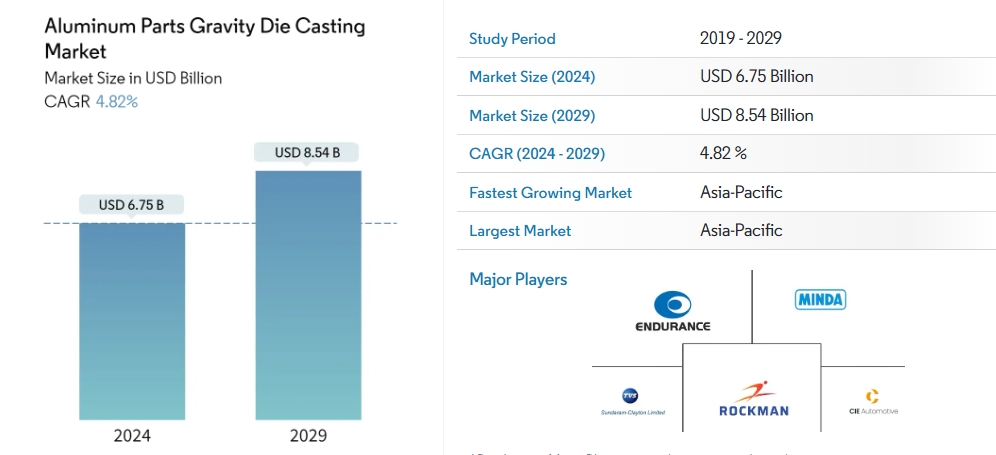
Task: Click the TVS Sundaram-Clayton logo
Action: pyautogui.click(x=633, y=403)
